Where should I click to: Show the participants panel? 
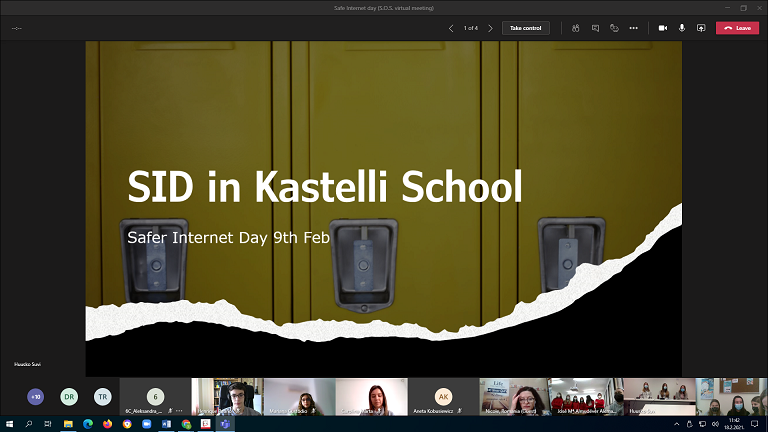pyautogui.click(x=576, y=28)
